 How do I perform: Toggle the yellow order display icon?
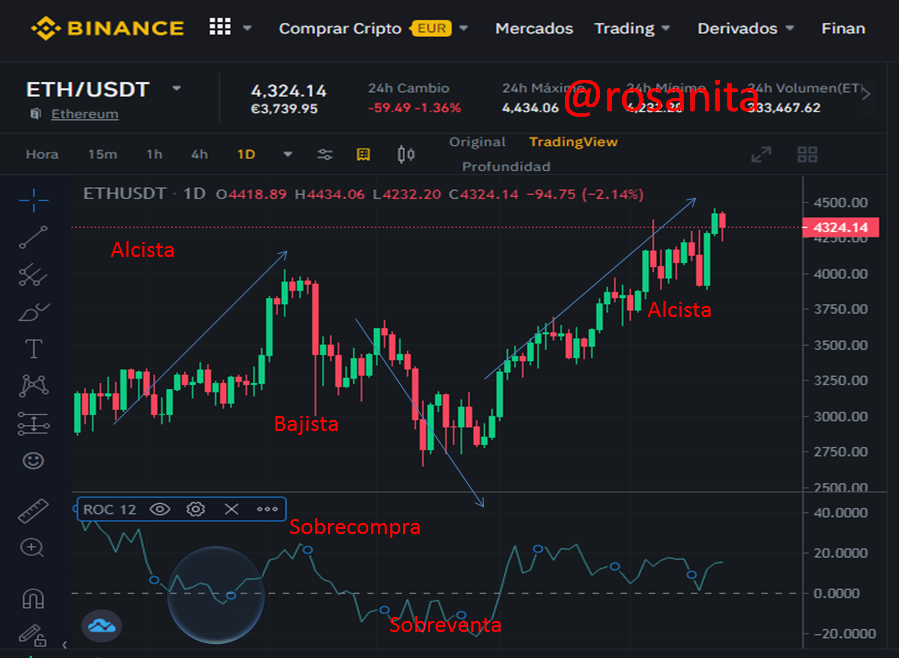(363, 154)
